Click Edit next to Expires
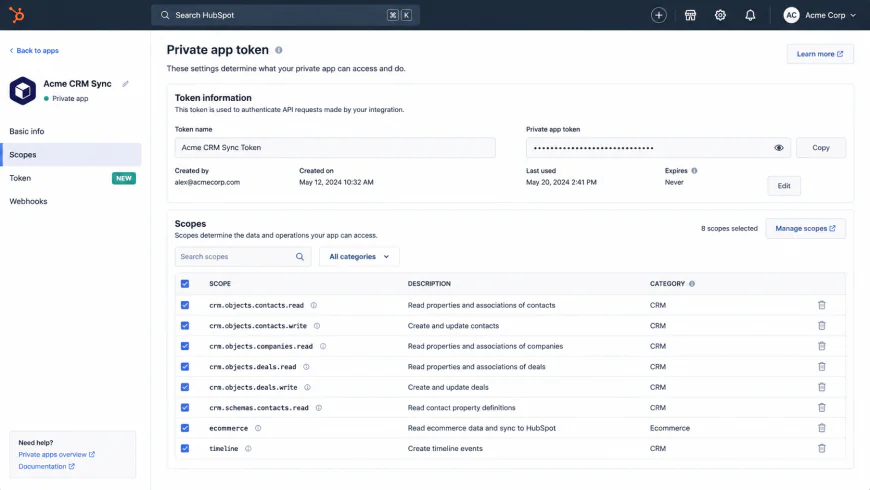Screen dimensions: 870x490 pos(783,186)
